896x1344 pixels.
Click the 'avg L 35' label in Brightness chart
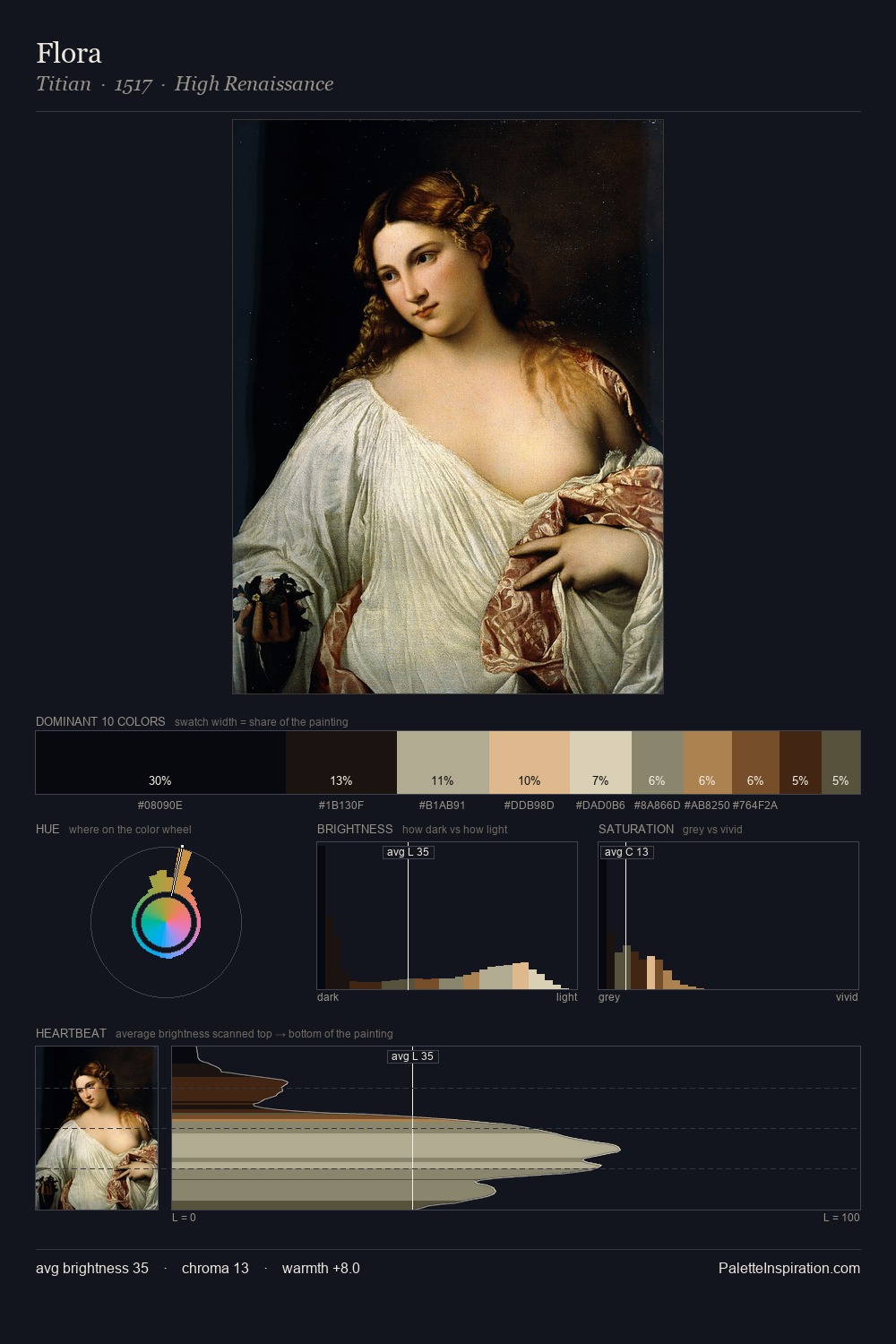(x=409, y=852)
